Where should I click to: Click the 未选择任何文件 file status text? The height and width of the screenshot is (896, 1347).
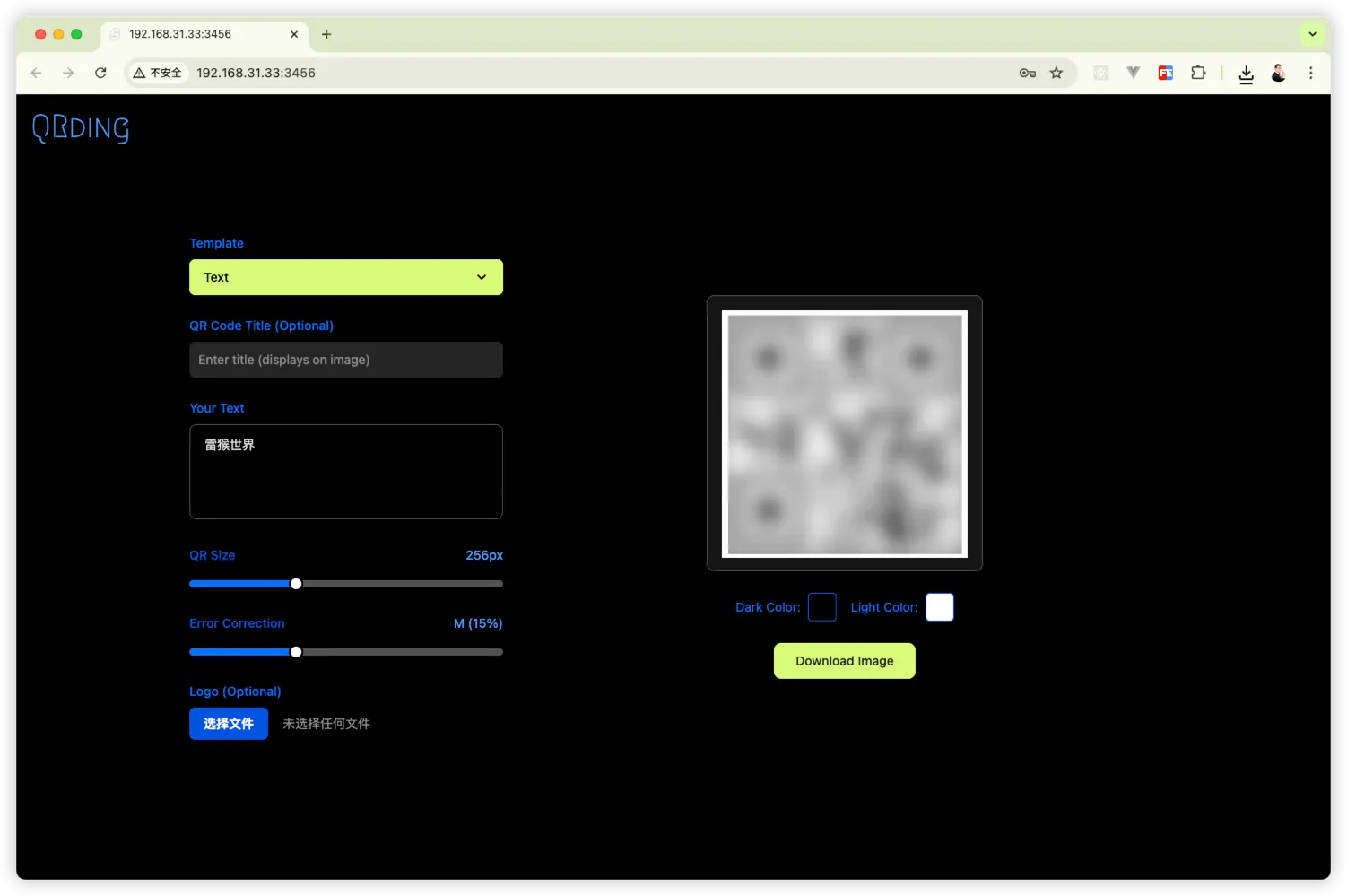point(326,724)
